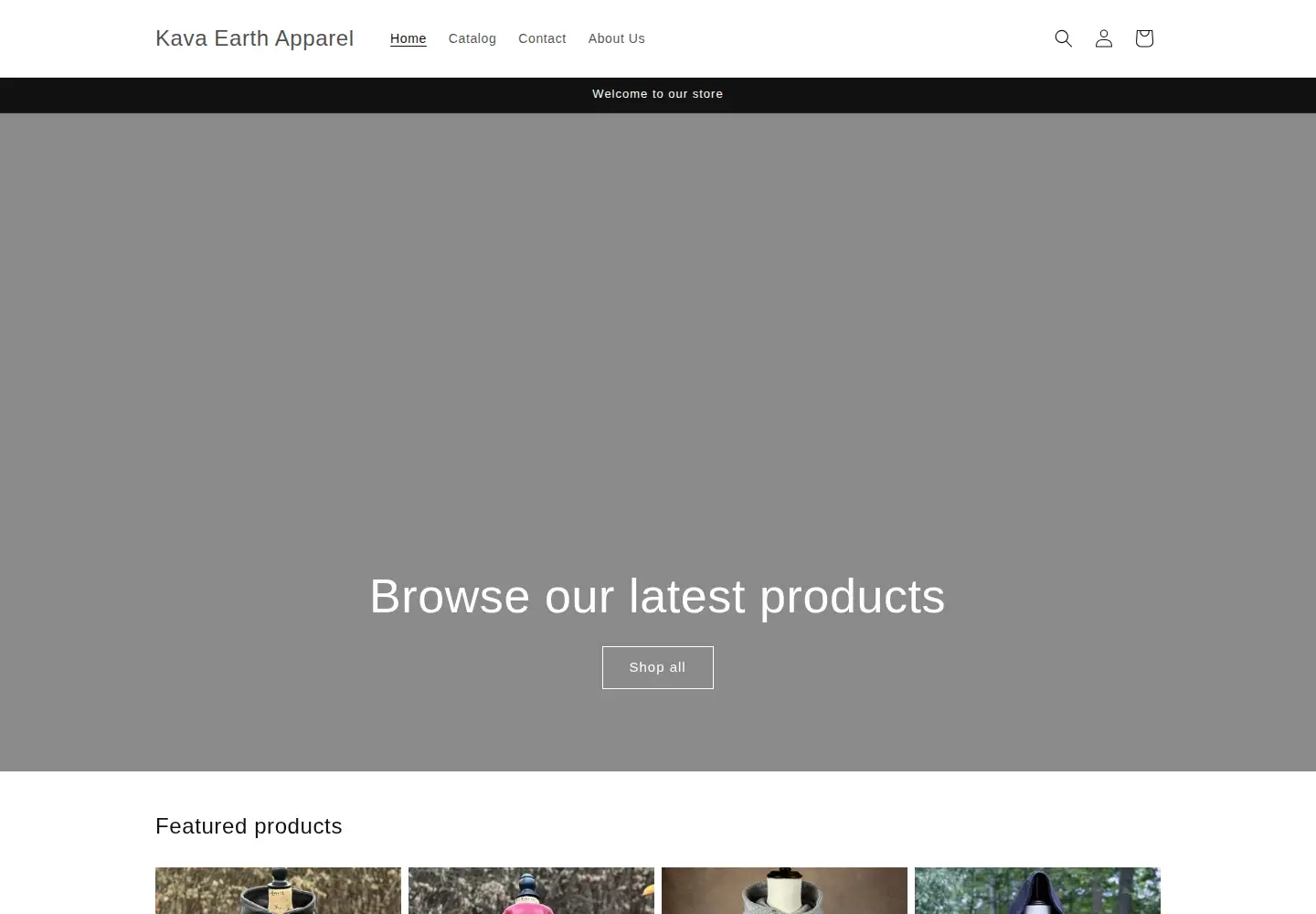Navigate to the Contact page
The width and height of the screenshot is (1316, 914).
coord(542,38)
